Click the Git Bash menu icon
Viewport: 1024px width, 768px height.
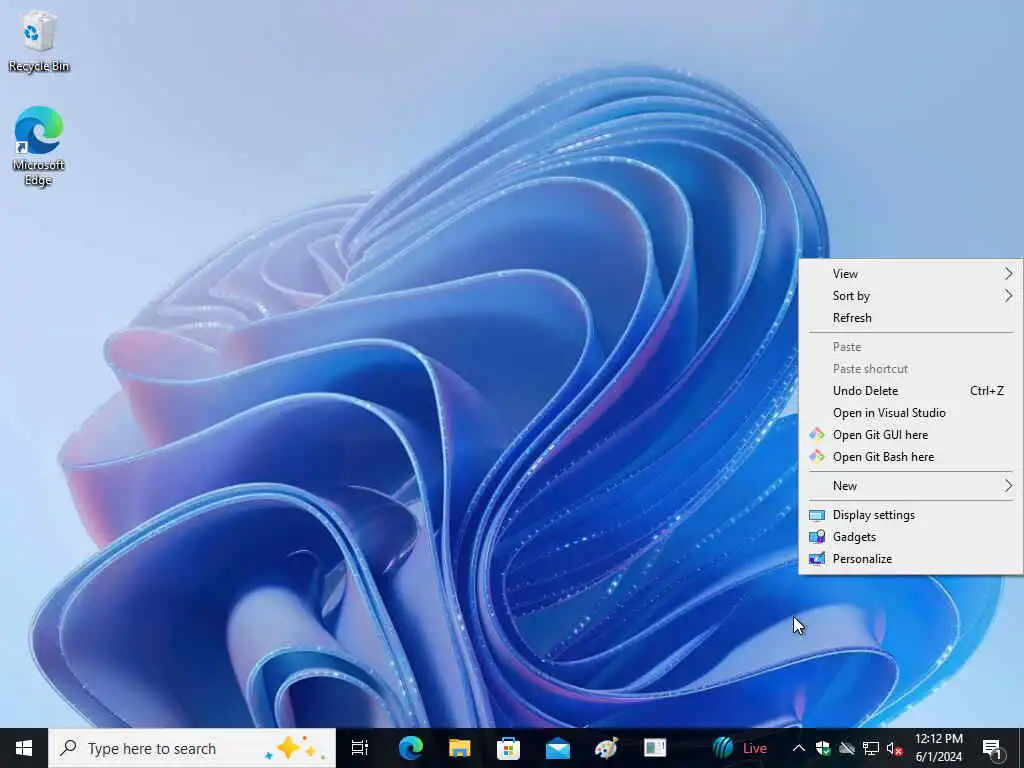tap(816, 456)
